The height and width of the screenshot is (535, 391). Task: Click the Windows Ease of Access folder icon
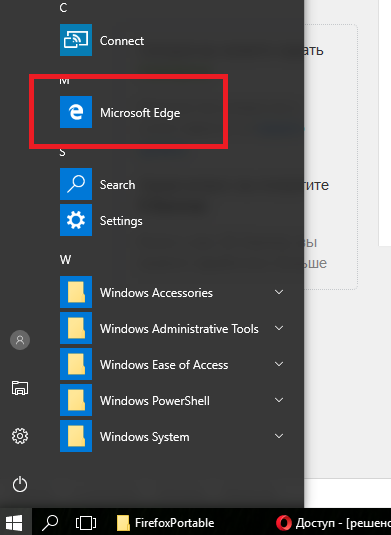point(76,364)
